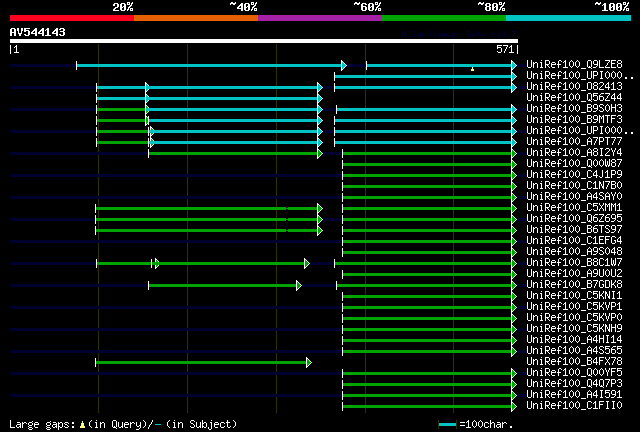Screen dimensions: 640x432
Task: Select the UniRef100_Q6Z695 label
Action: pos(574,219)
